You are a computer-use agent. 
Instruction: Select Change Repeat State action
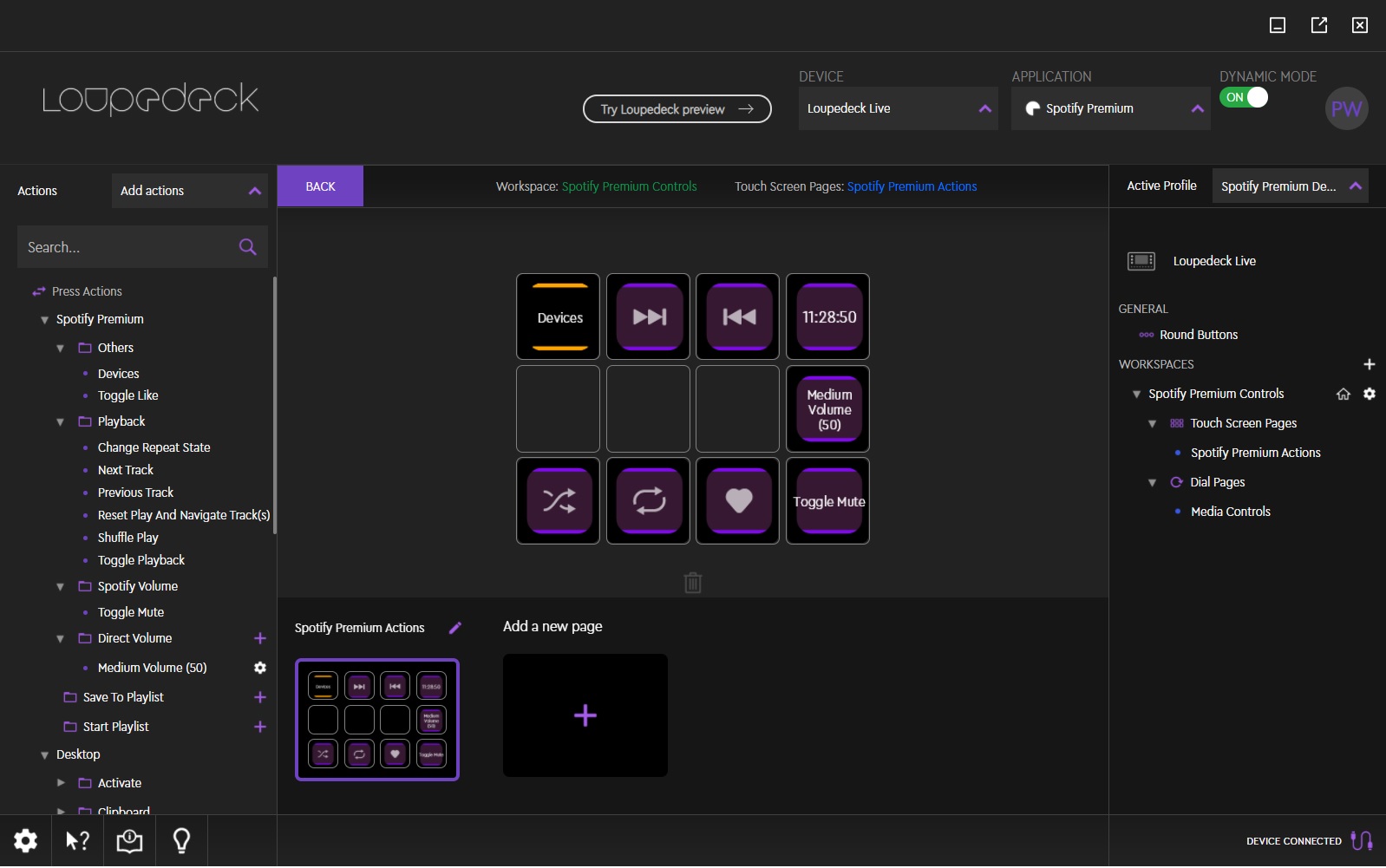pyautogui.click(x=154, y=447)
